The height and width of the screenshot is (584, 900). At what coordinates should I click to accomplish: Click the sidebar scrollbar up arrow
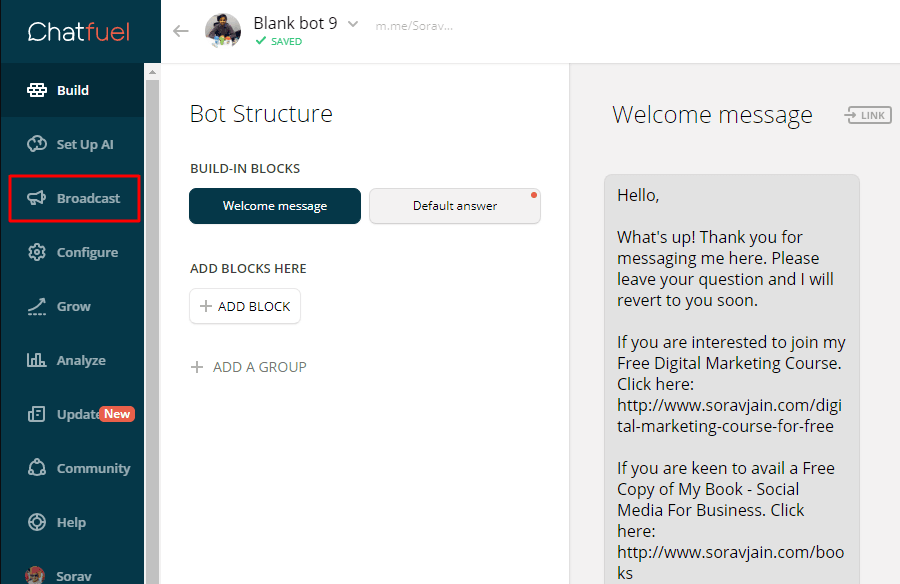tap(152, 72)
